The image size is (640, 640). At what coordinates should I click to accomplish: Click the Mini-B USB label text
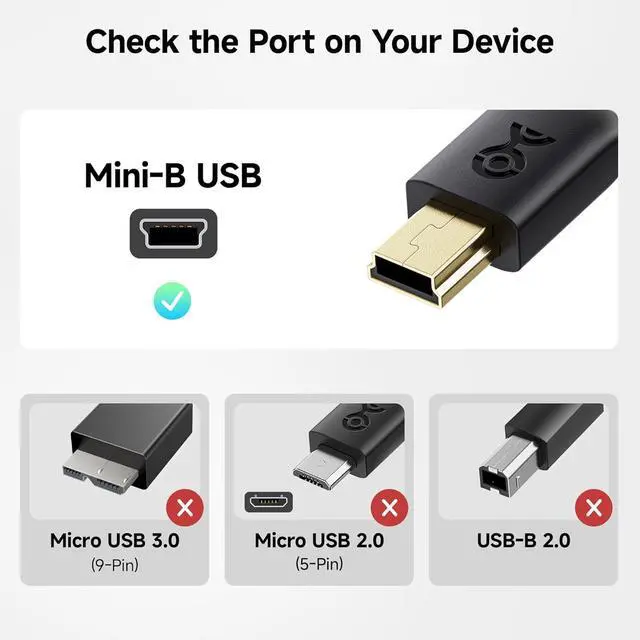[173, 176]
